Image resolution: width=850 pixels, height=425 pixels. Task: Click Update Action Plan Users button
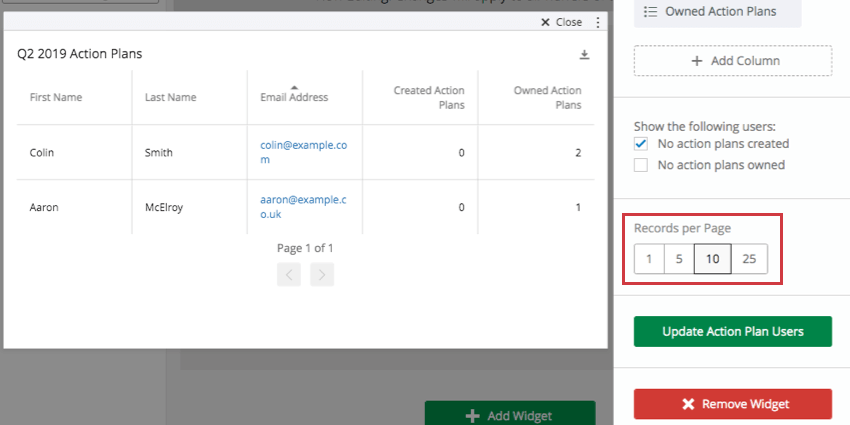coord(733,331)
